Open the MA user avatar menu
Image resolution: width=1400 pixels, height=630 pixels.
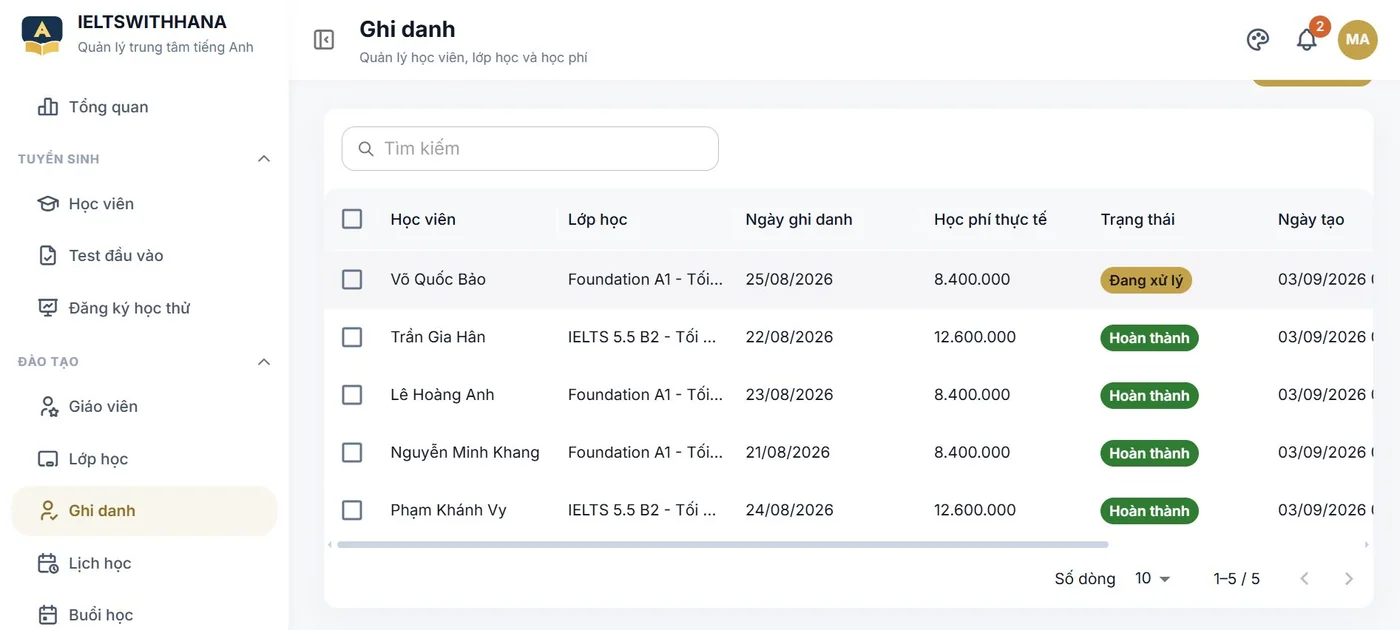coord(1357,39)
